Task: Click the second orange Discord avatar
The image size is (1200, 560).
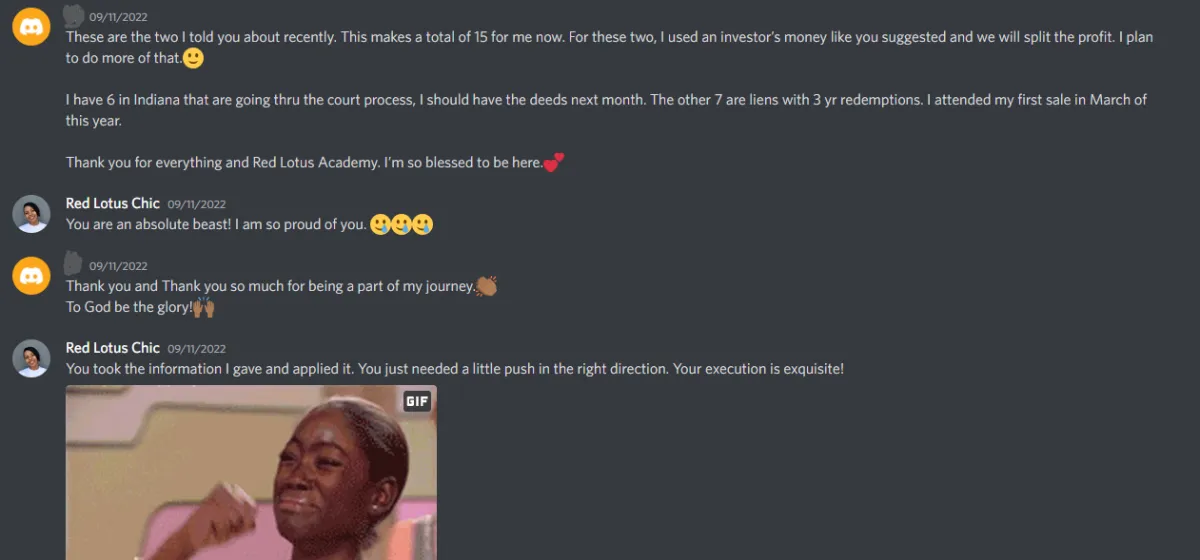Action: coord(32,275)
